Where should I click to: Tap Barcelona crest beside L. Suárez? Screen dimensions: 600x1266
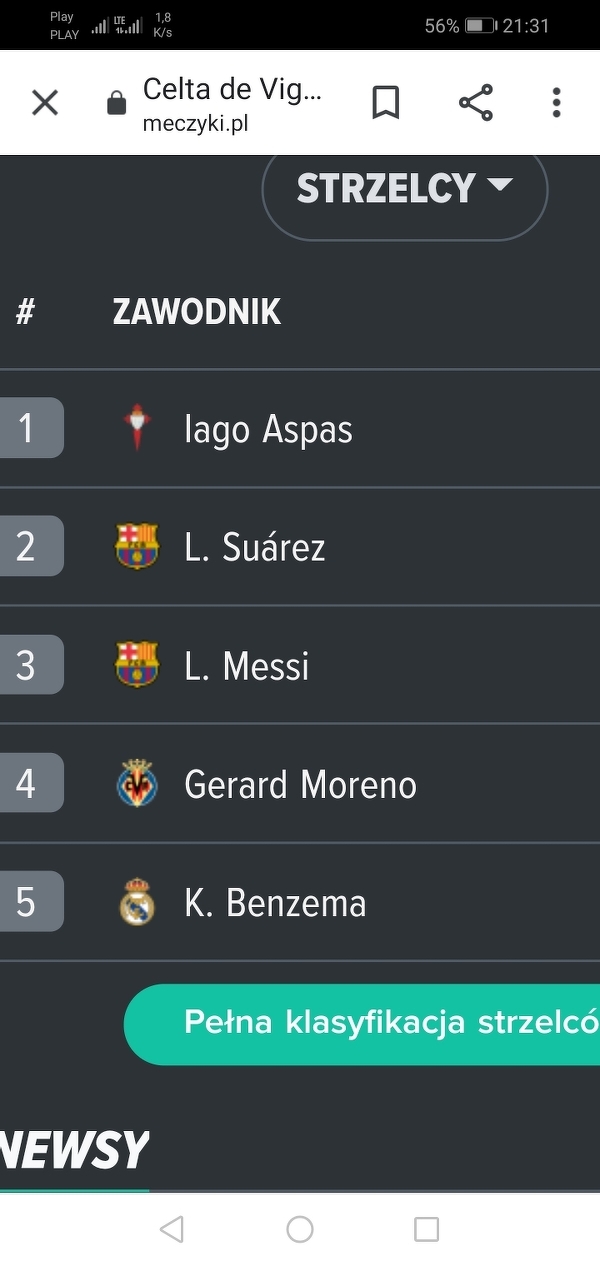point(137,547)
